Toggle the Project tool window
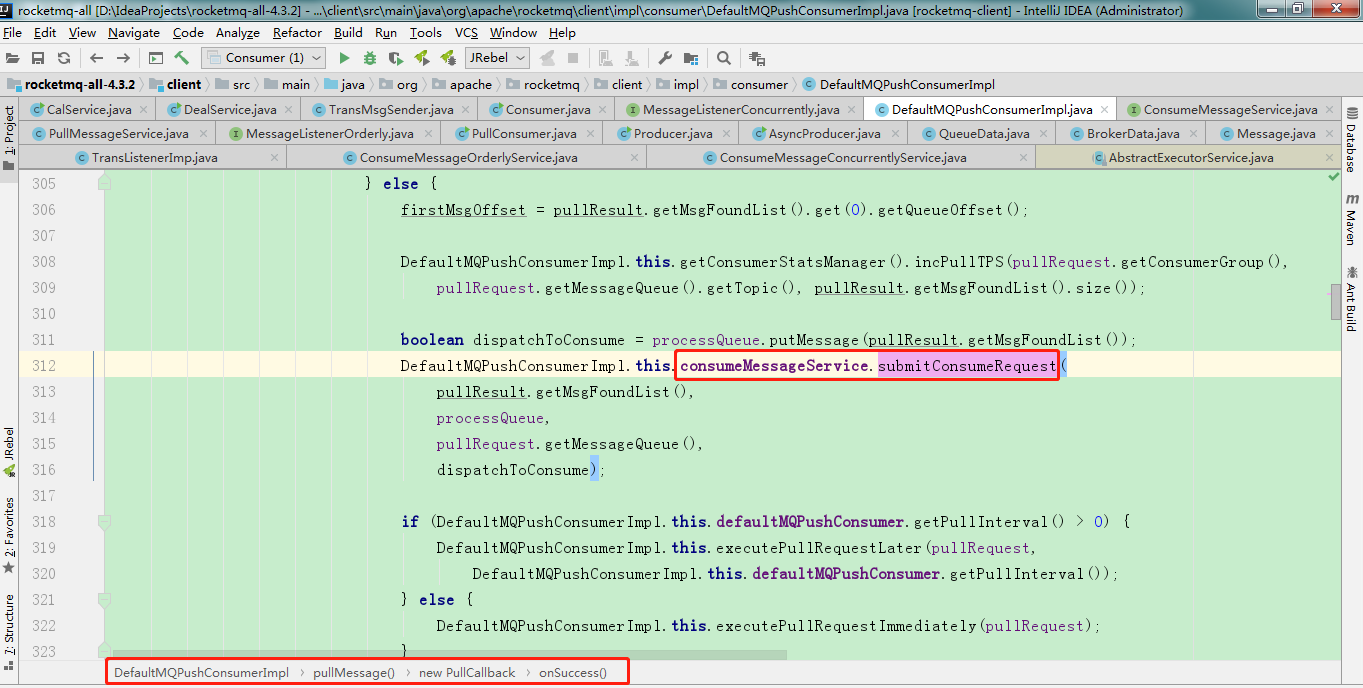Image resolution: width=1363 pixels, height=688 pixels. [9, 137]
